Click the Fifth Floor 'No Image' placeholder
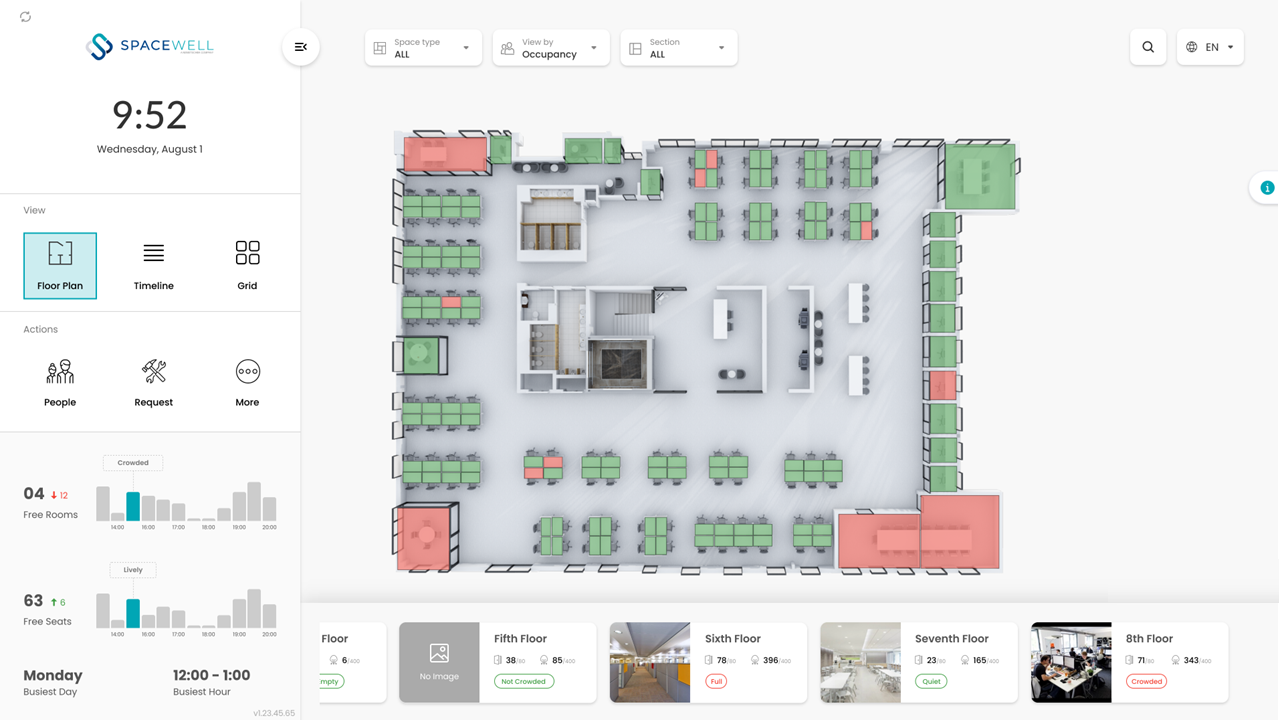 pos(439,662)
